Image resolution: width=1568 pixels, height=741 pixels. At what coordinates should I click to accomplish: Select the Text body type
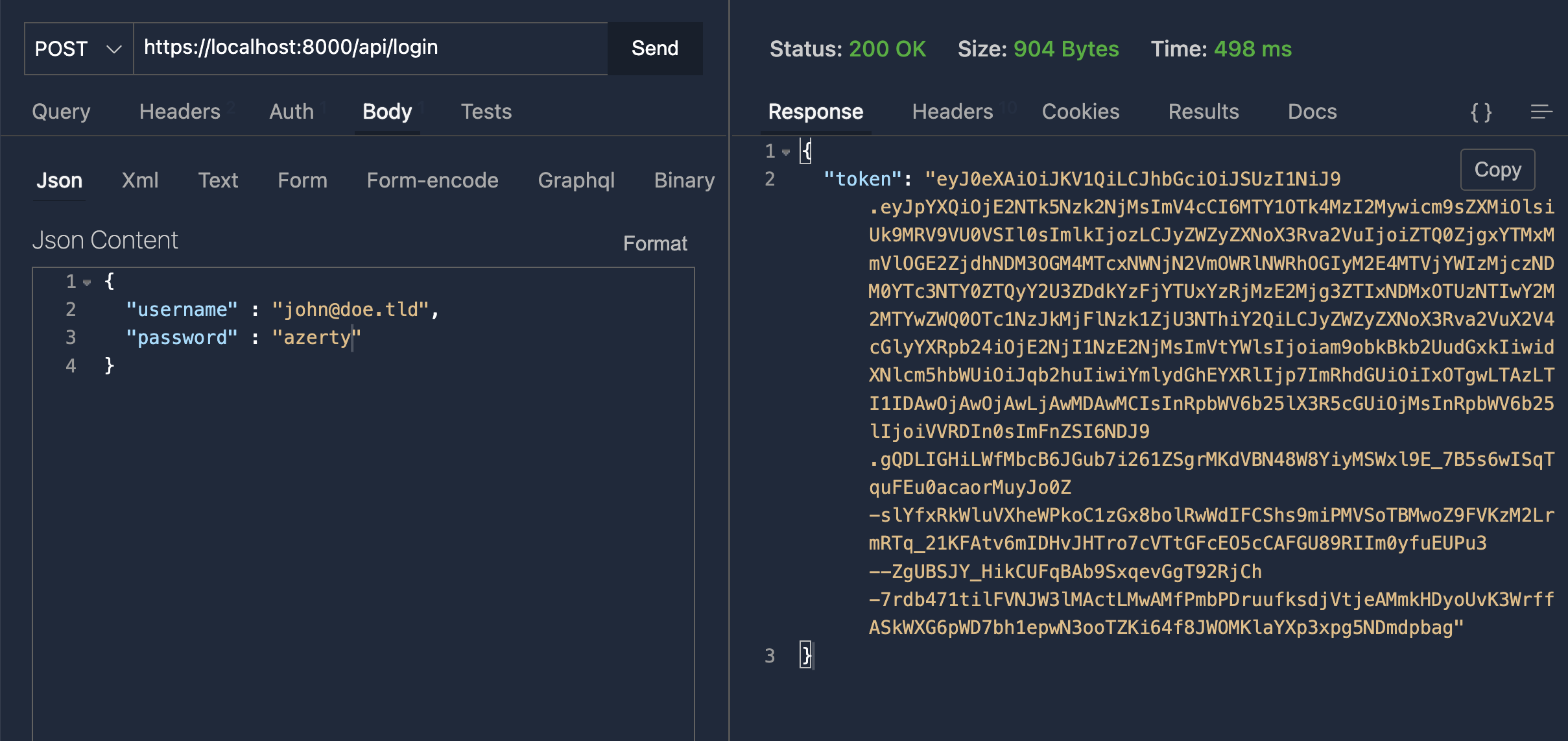click(x=218, y=180)
